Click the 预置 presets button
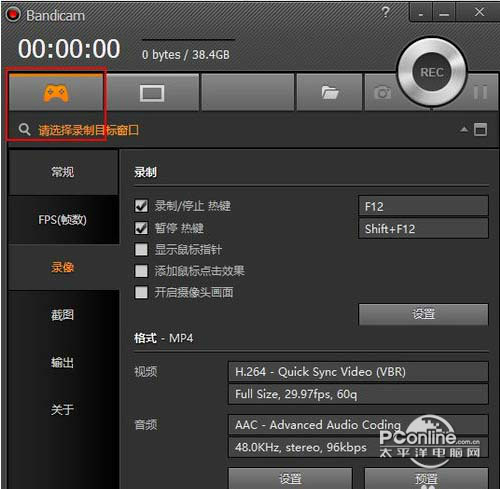 [x=426, y=478]
